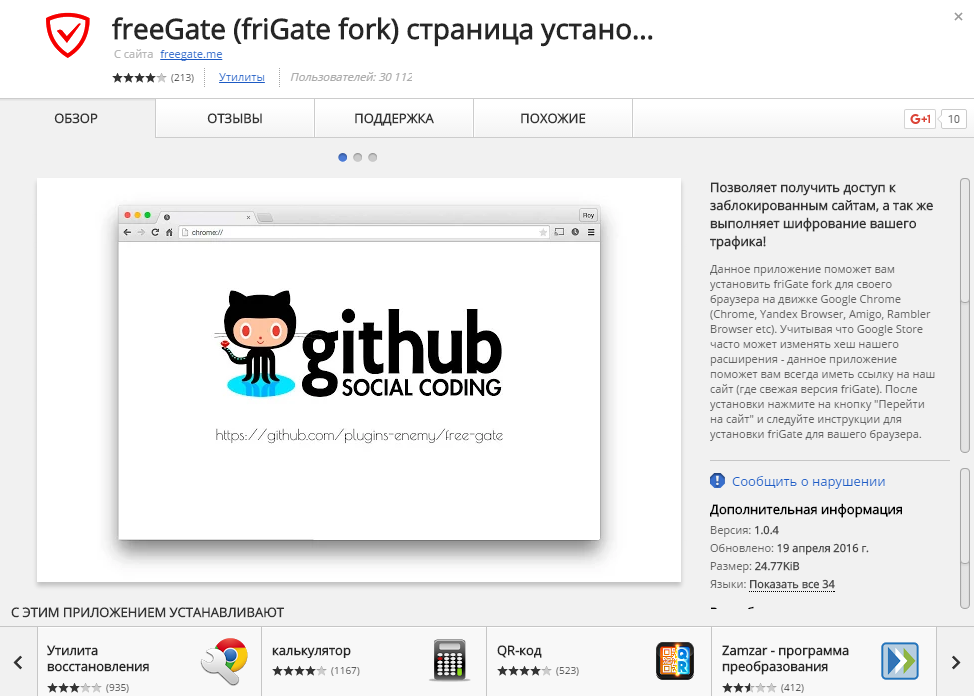Show next related apps with right arrow

point(955,662)
